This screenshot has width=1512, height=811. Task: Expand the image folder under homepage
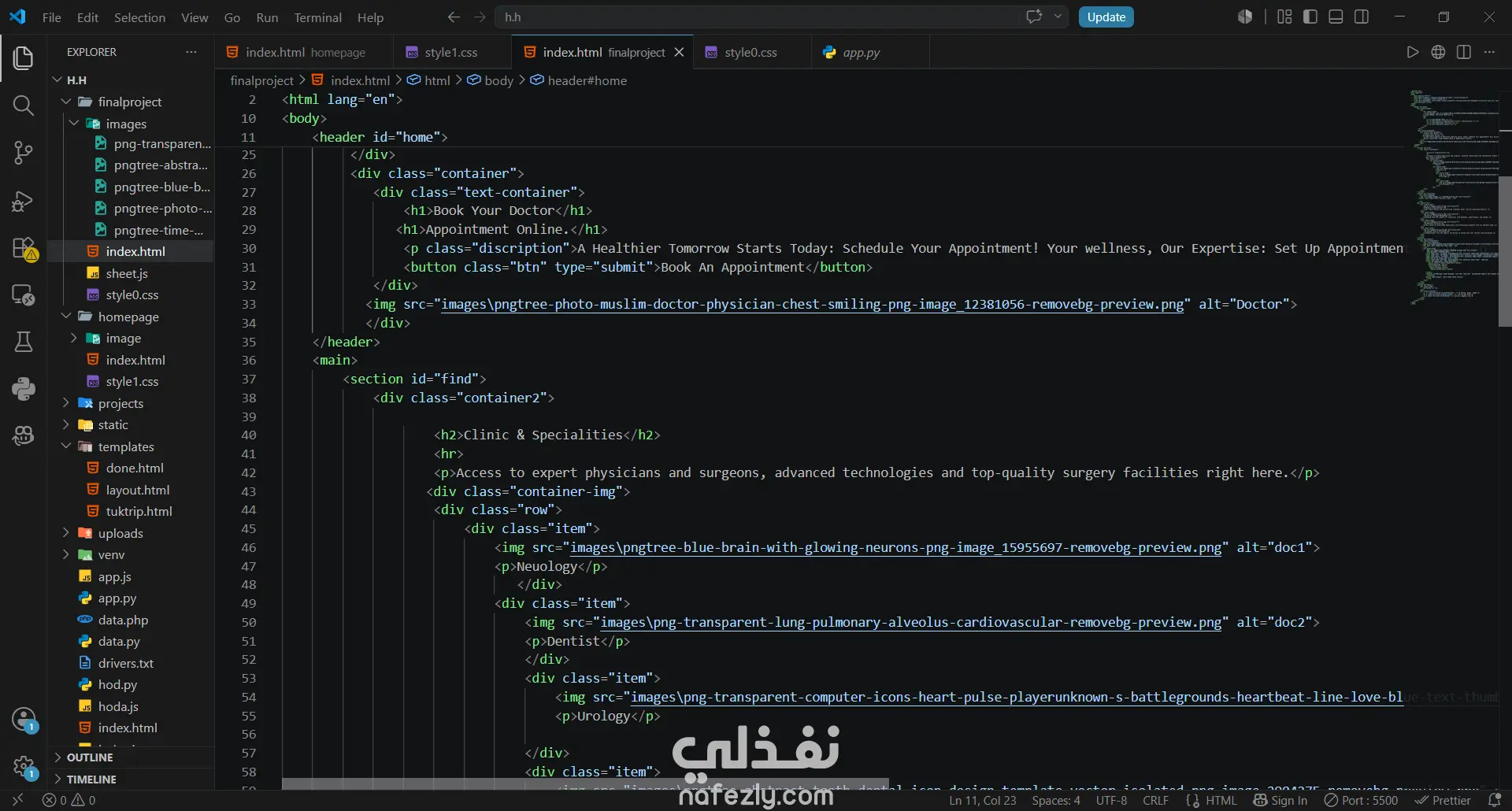[74, 338]
